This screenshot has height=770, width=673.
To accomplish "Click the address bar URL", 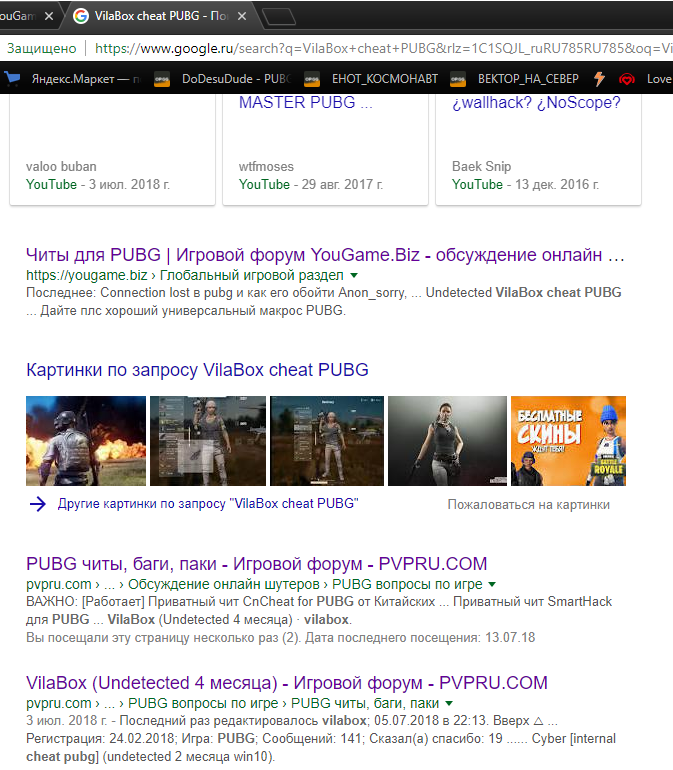I will coord(383,48).
